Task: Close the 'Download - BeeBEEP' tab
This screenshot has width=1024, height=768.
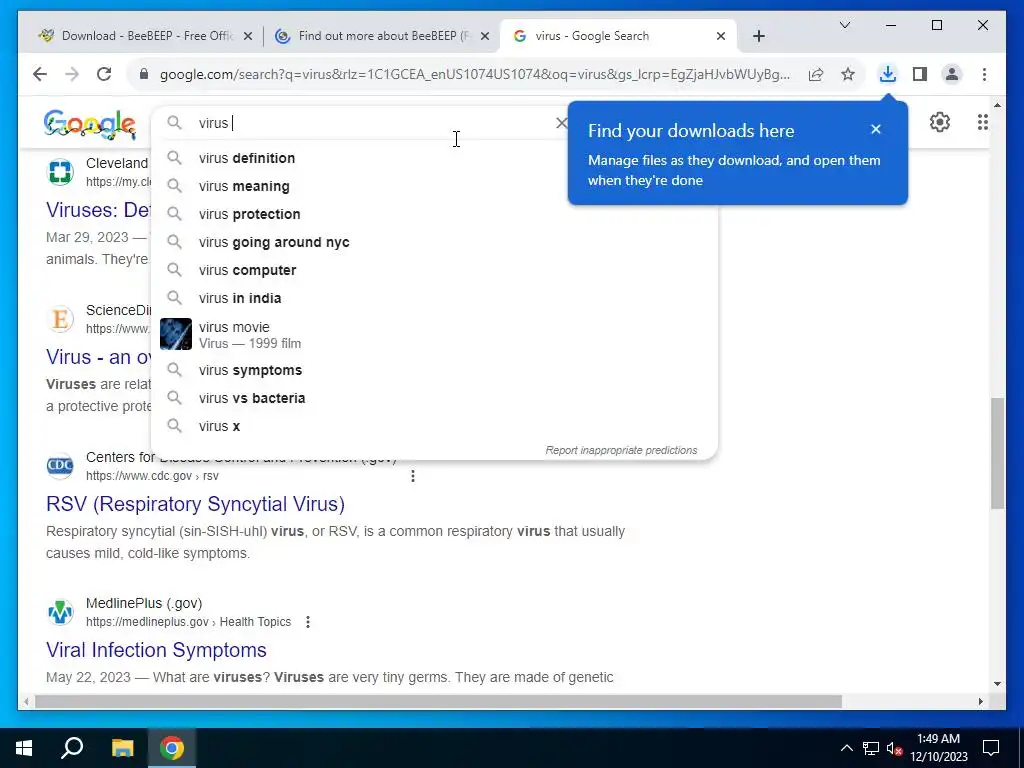Action: coord(248,37)
